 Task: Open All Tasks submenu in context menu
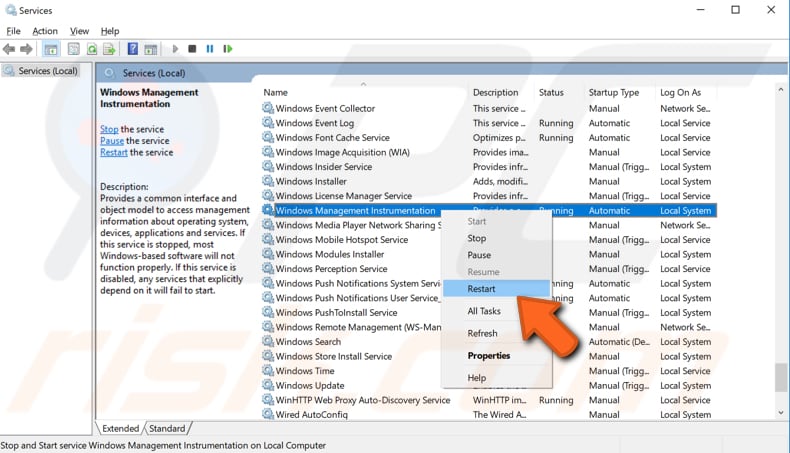[496, 311]
